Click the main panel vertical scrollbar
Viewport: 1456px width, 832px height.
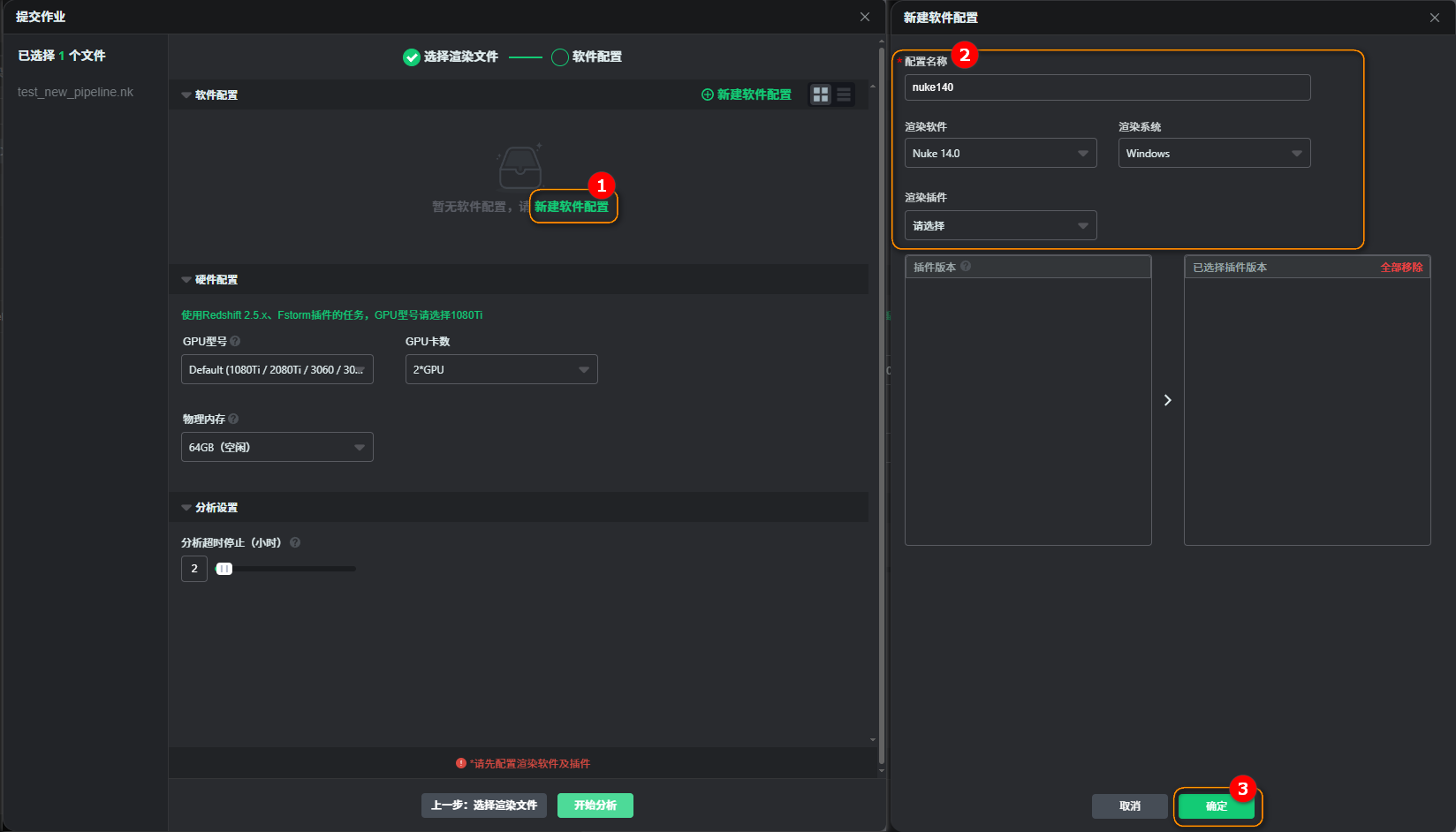(881, 406)
